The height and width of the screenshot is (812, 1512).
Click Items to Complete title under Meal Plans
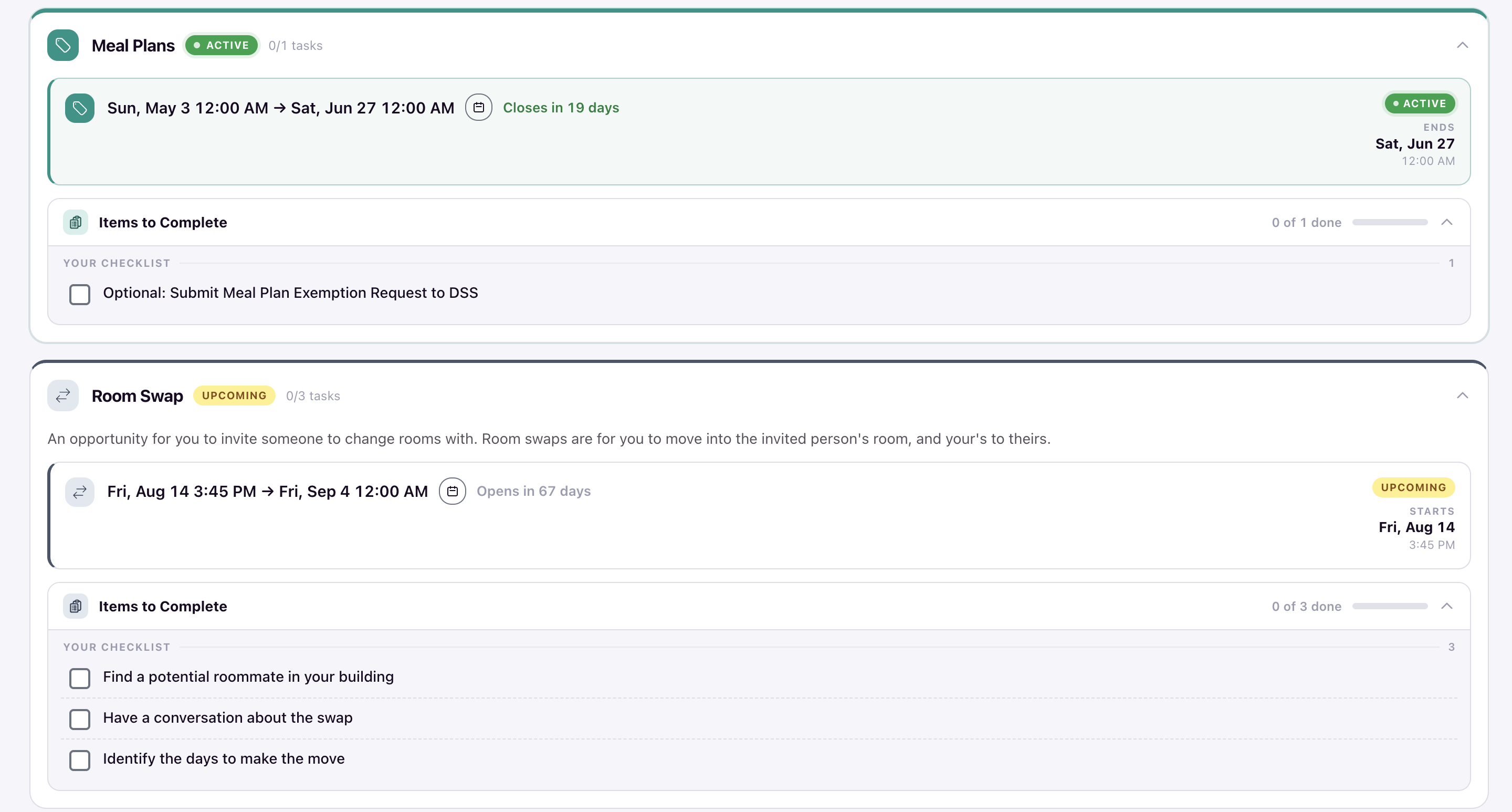coord(163,223)
